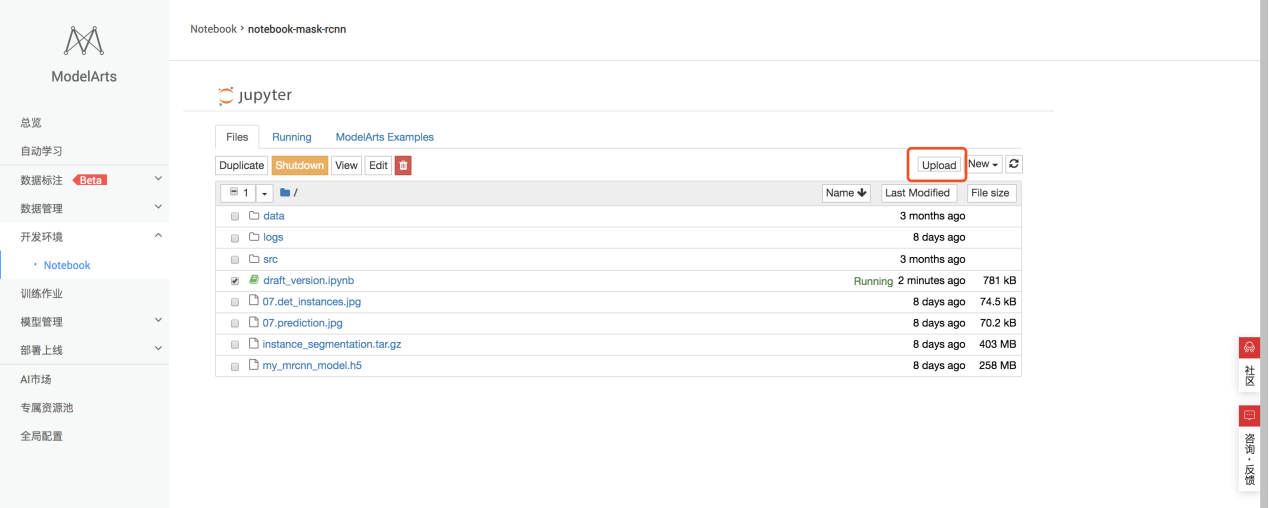Click the Duplicate button
The width and height of the screenshot is (1269, 508).
(242, 165)
